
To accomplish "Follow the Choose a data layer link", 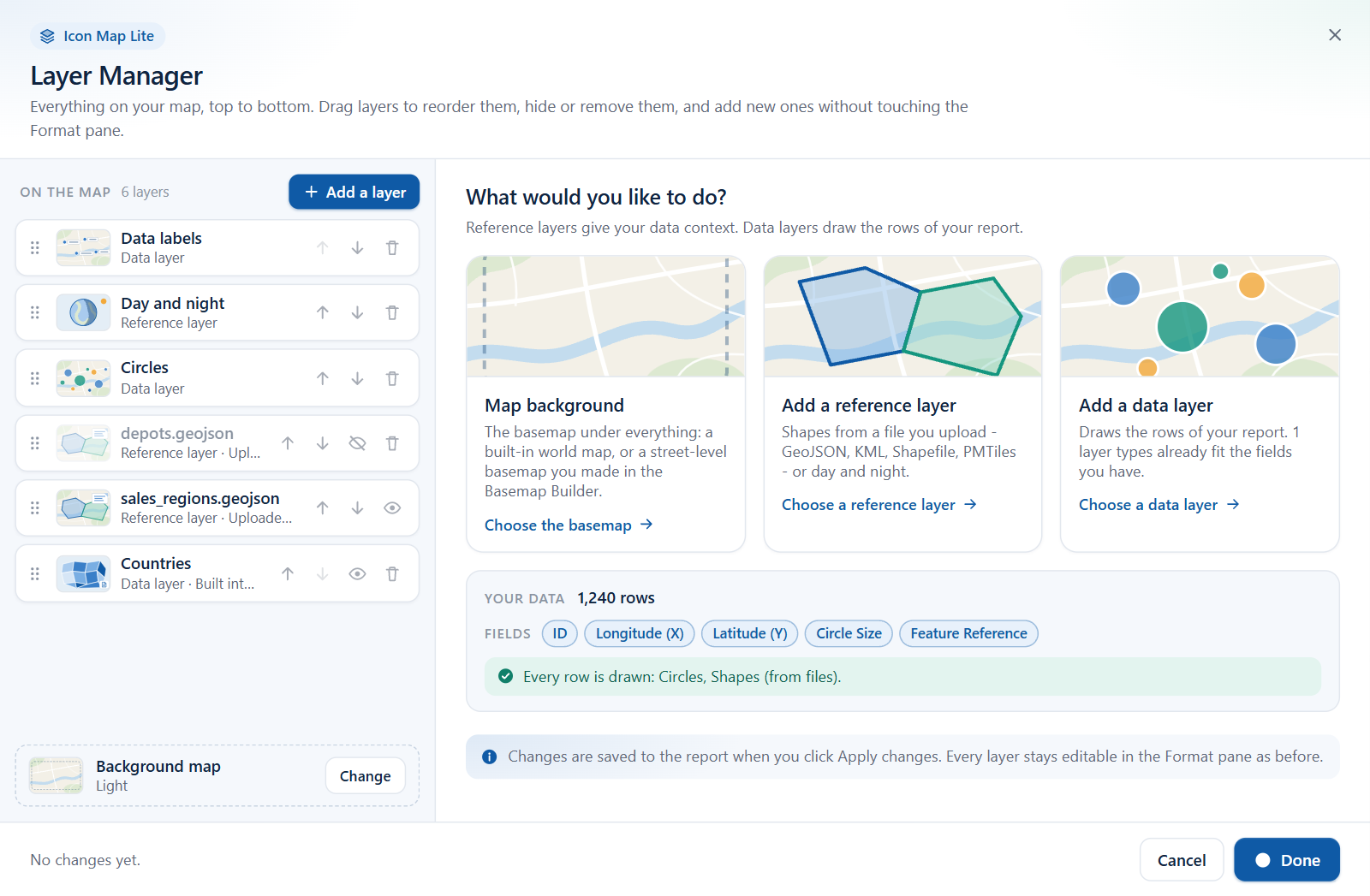I will 1159,505.
